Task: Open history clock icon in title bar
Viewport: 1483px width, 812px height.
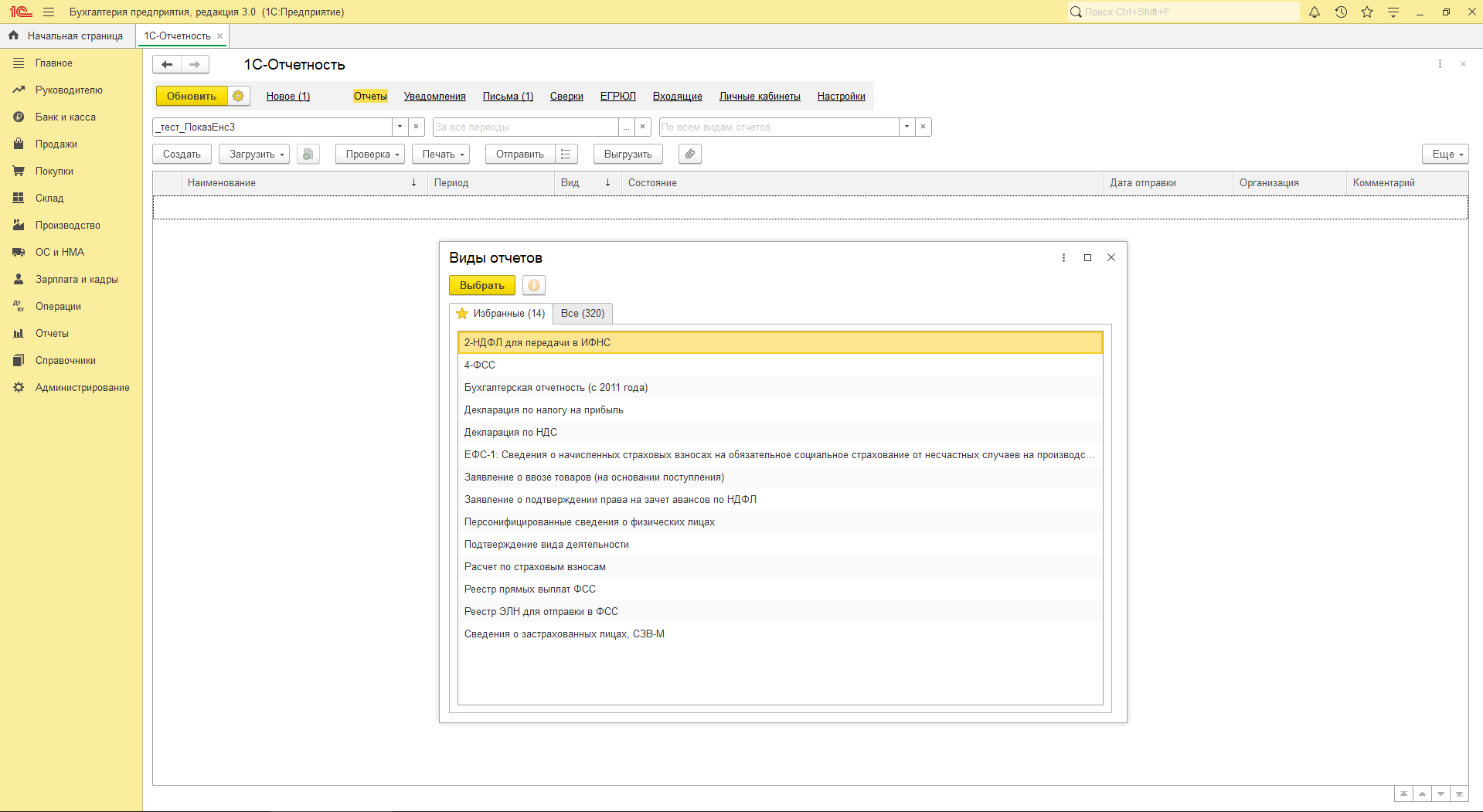Action: (1341, 12)
